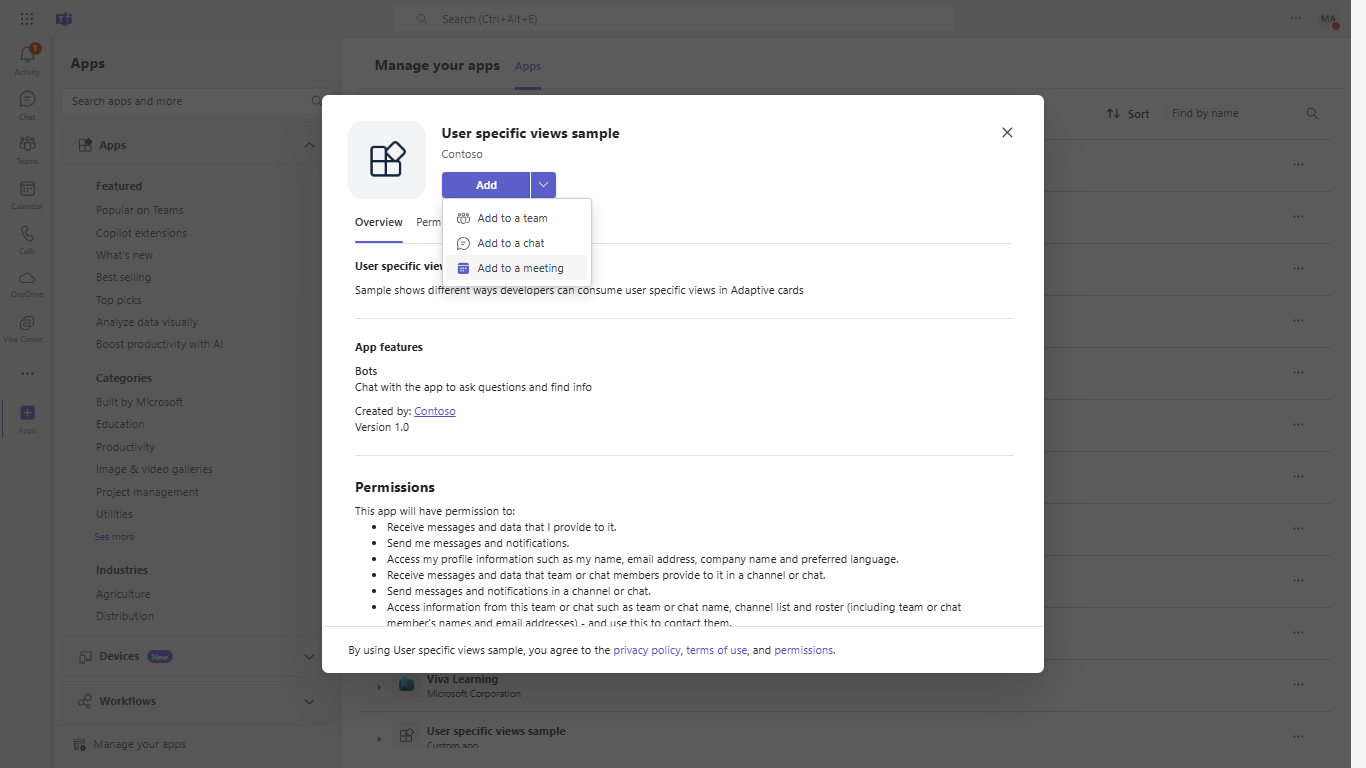Select Education category
This screenshot has width=1366, height=768.
[120, 424]
